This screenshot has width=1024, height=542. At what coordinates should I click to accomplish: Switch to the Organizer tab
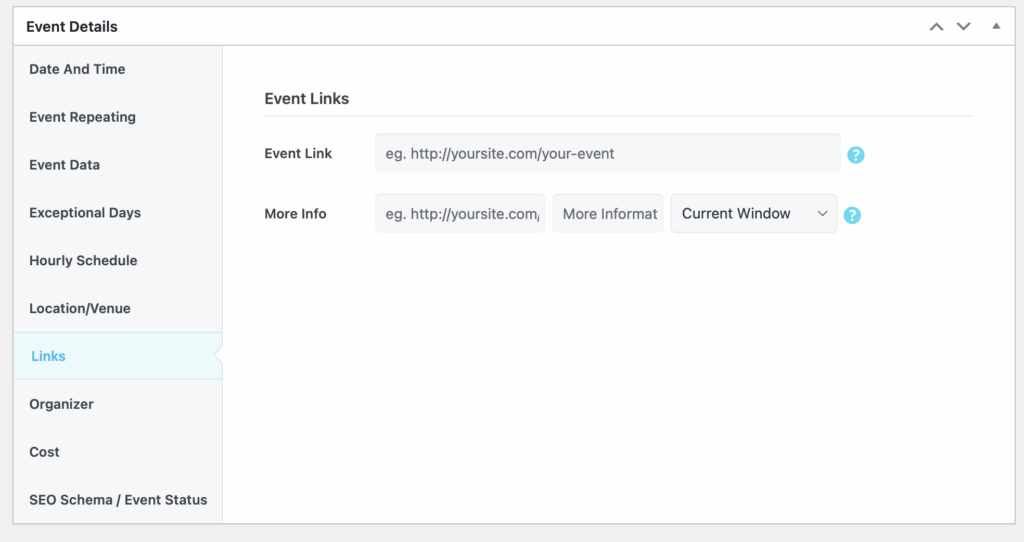[x=61, y=404]
